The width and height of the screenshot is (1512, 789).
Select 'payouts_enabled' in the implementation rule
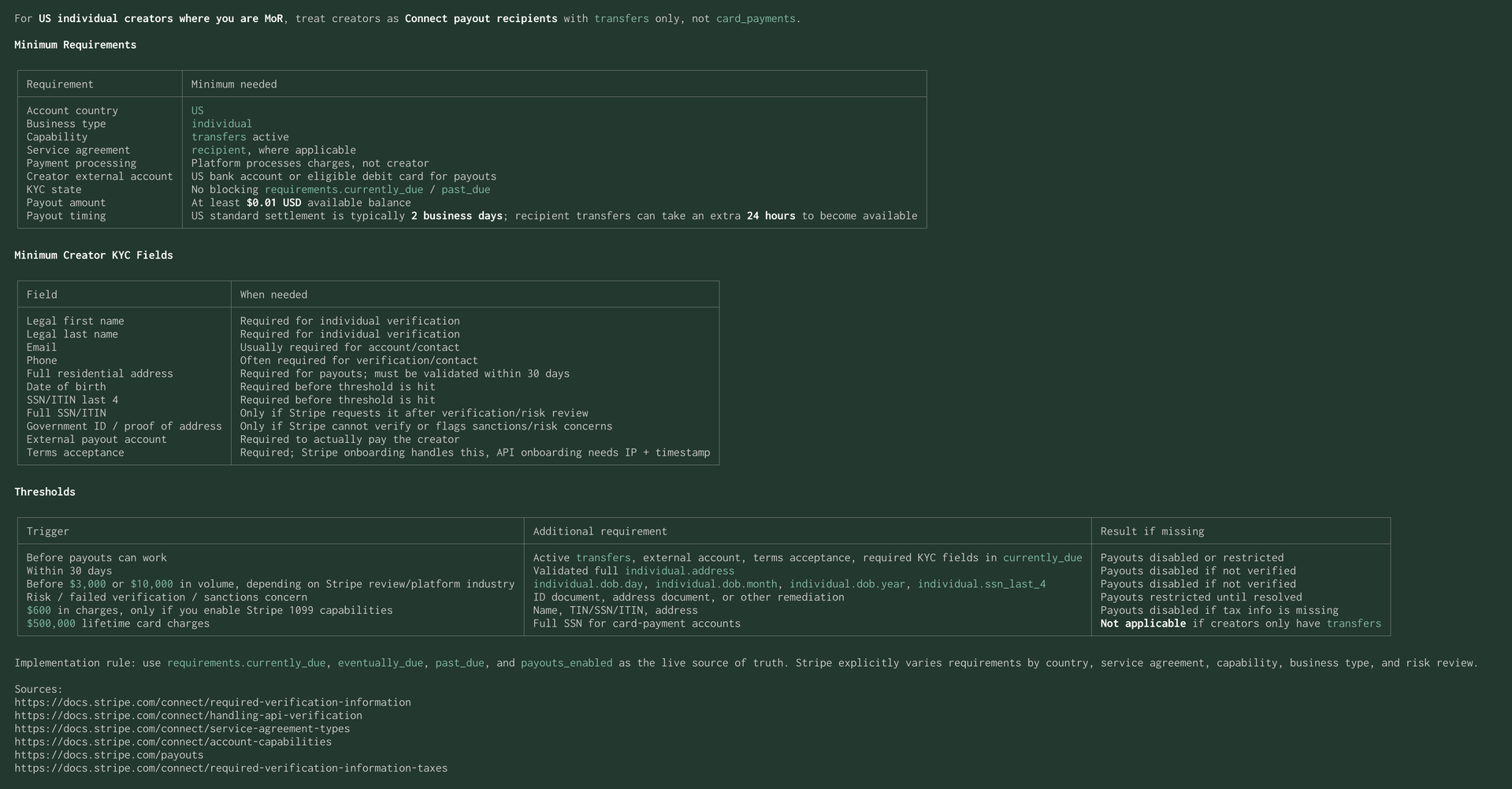(x=567, y=663)
